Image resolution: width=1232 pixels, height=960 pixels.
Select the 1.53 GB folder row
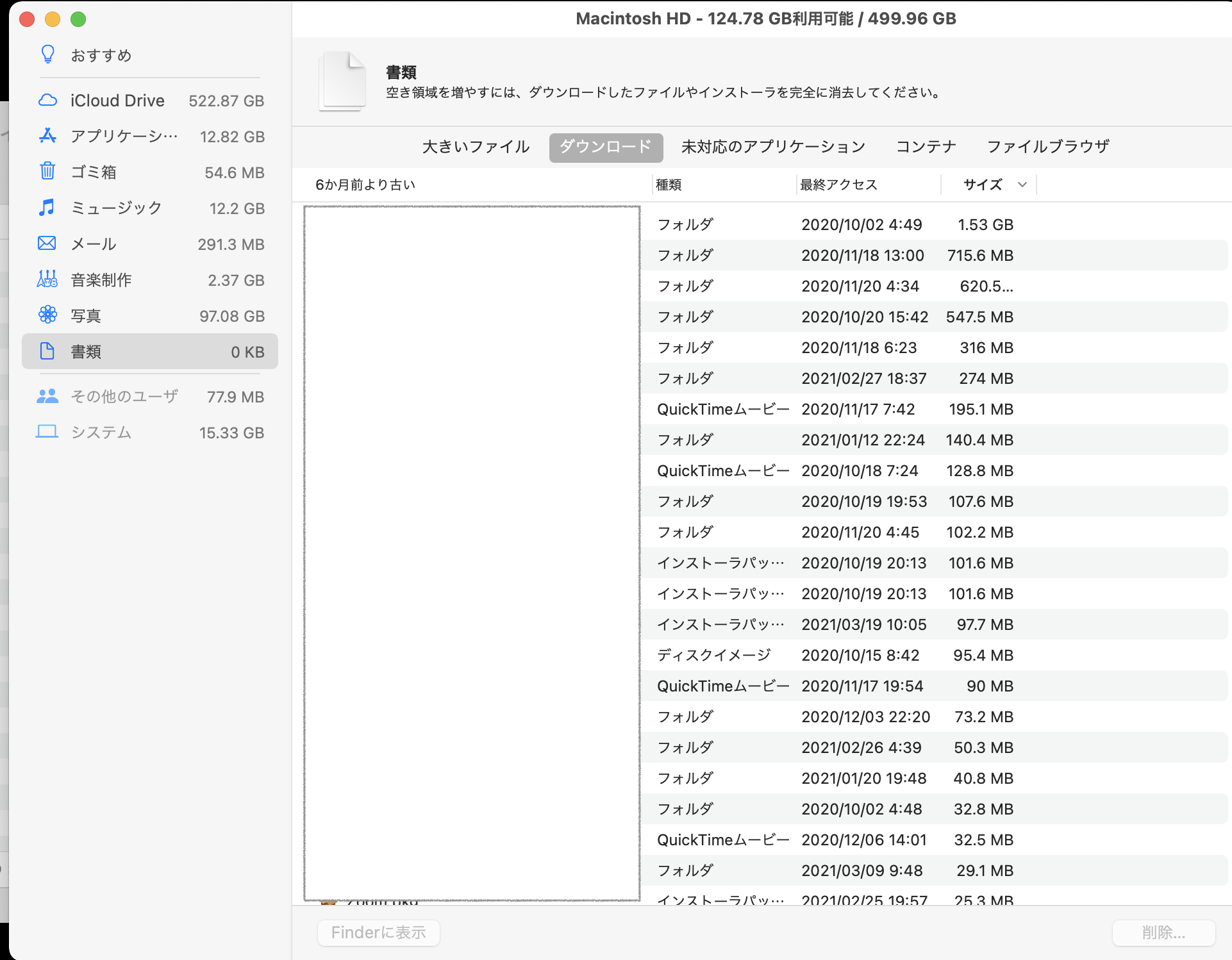(833, 224)
